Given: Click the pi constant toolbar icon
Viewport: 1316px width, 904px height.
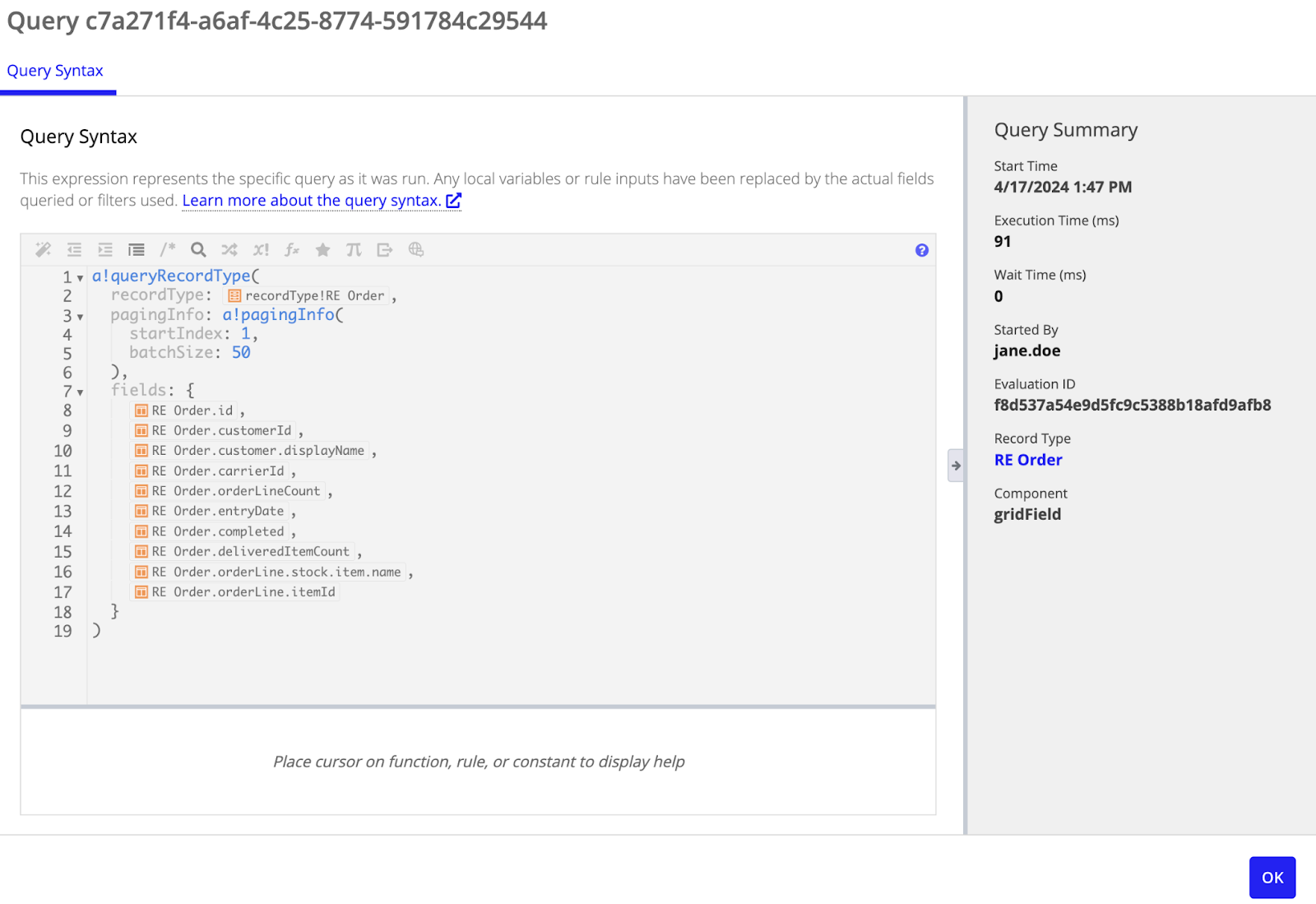Looking at the screenshot, I should coord(354,249).
